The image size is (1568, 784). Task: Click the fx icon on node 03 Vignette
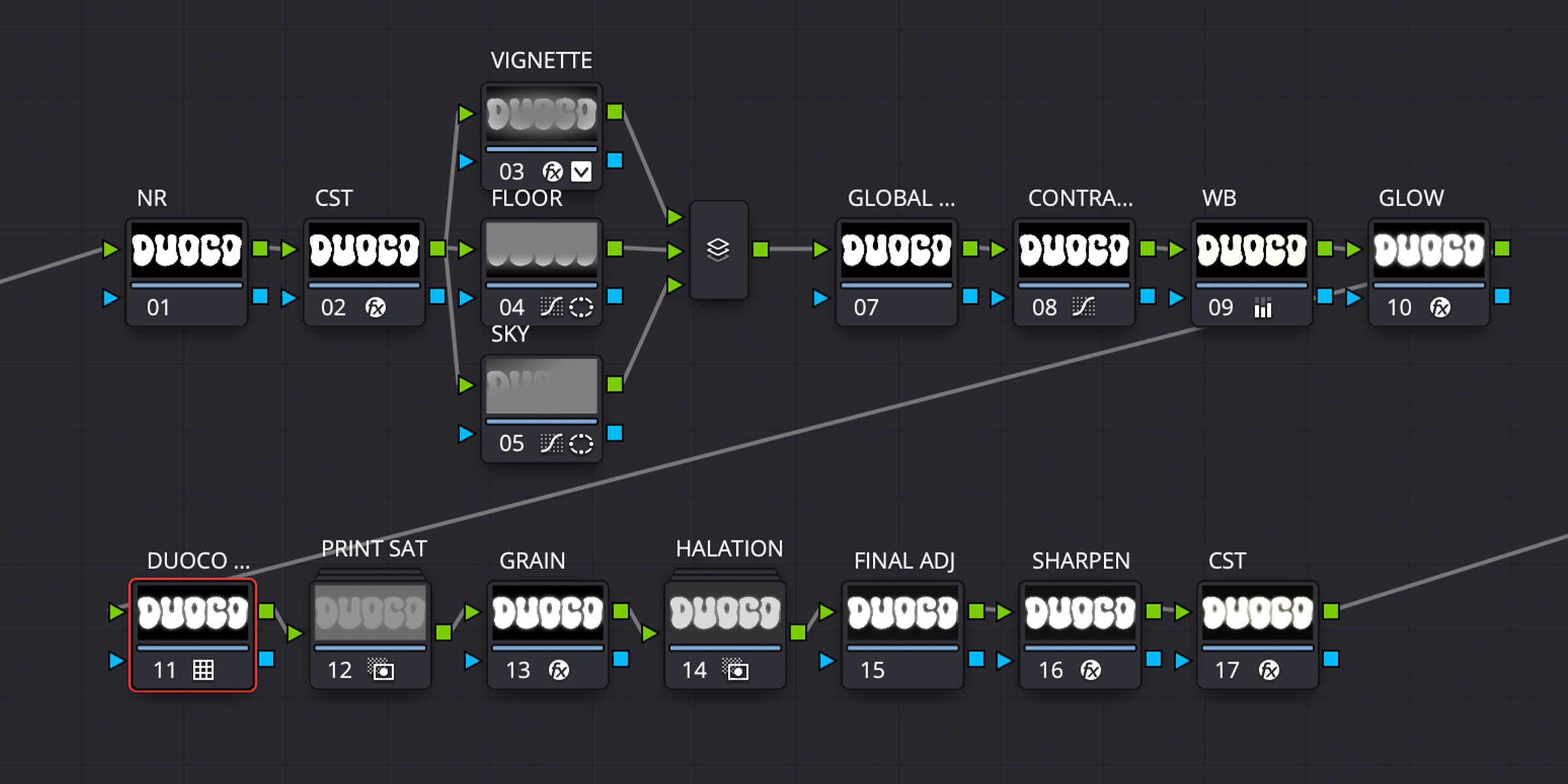pos(553,172)
